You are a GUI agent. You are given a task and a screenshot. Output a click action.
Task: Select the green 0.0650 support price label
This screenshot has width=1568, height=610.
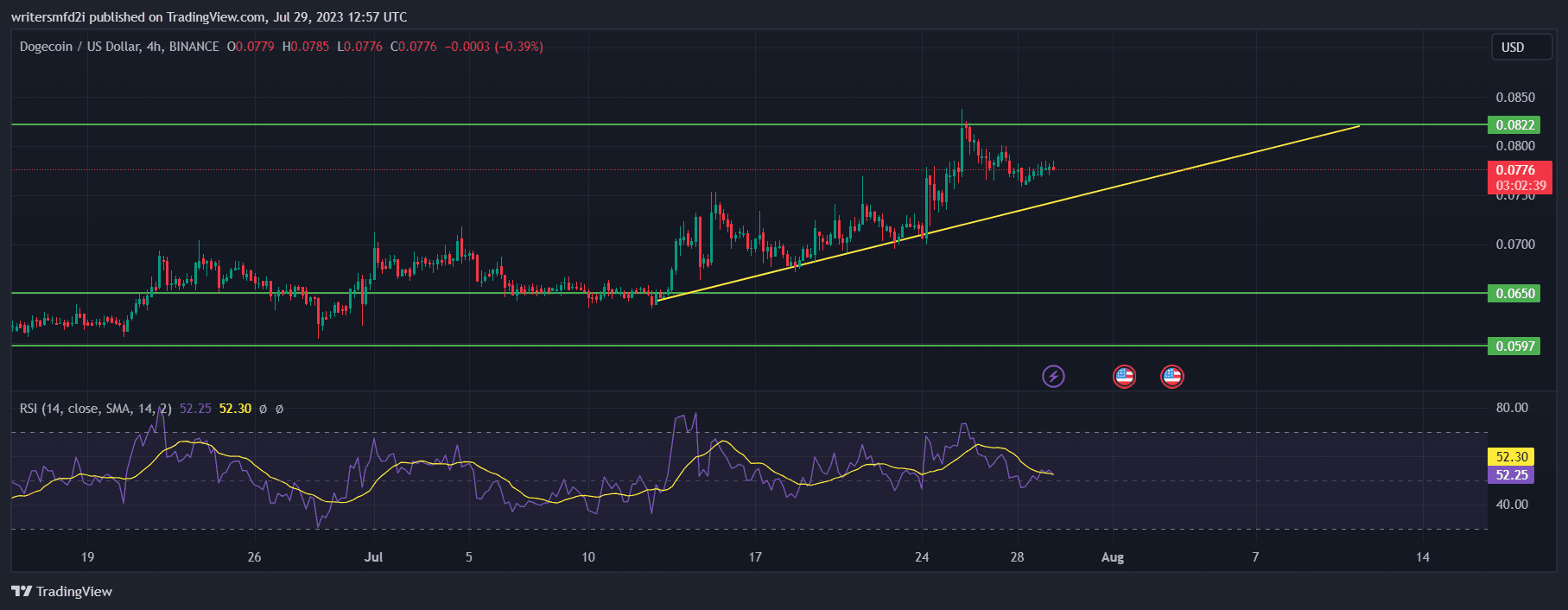tap(1515, 294)
